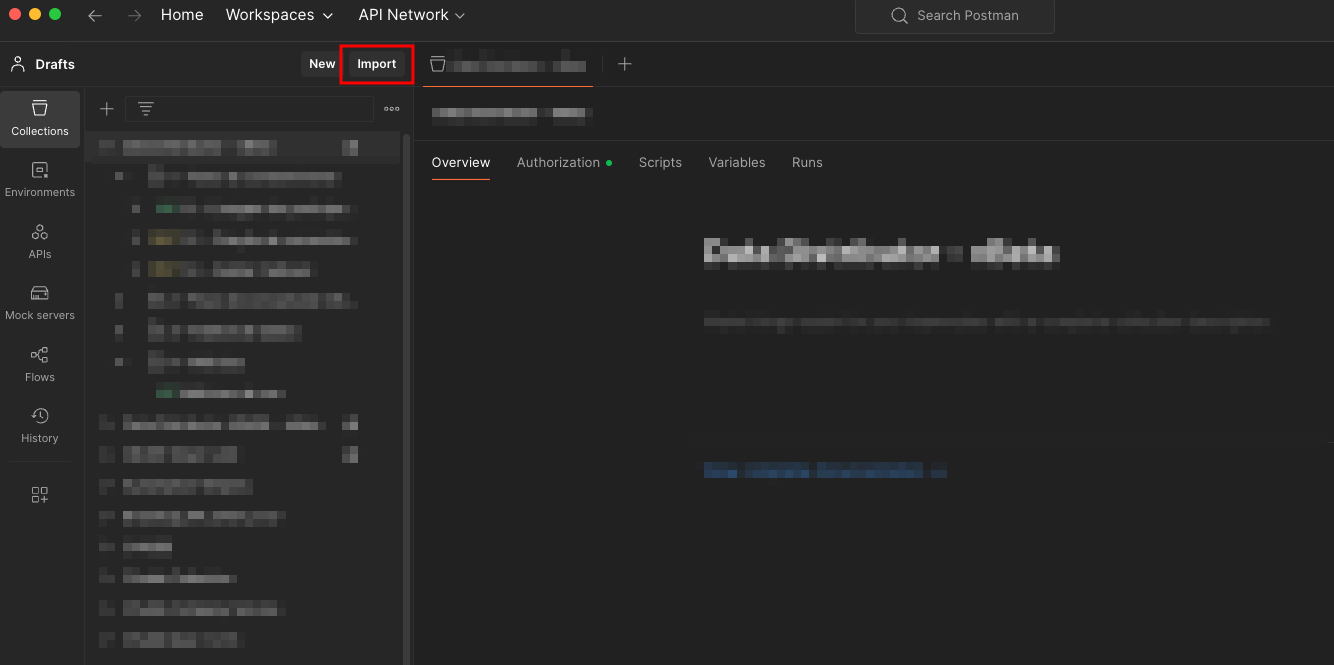Open the Flows sidebar panel

click(40, 365)
